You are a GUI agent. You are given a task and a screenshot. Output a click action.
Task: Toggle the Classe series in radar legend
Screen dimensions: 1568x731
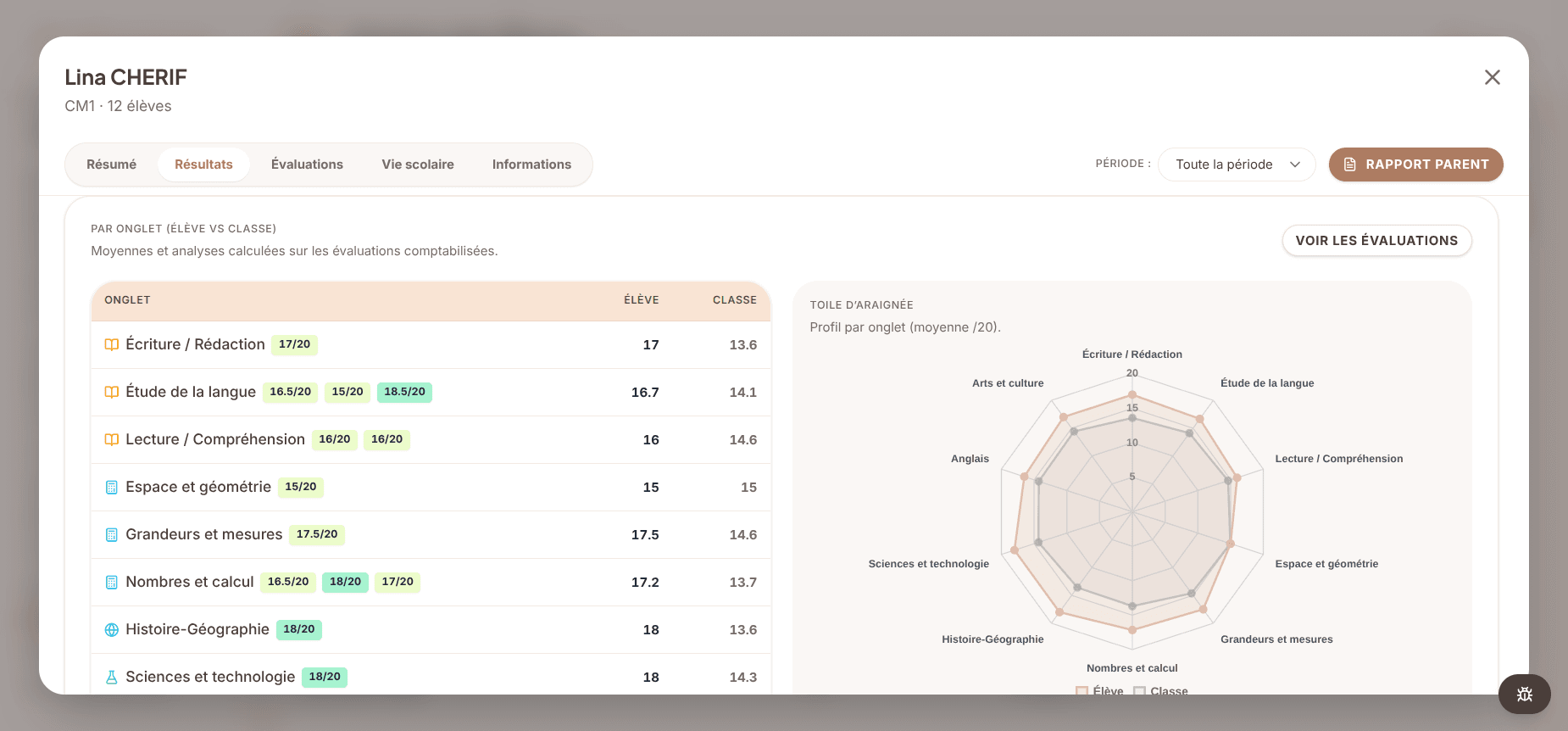coord(1161,691)
